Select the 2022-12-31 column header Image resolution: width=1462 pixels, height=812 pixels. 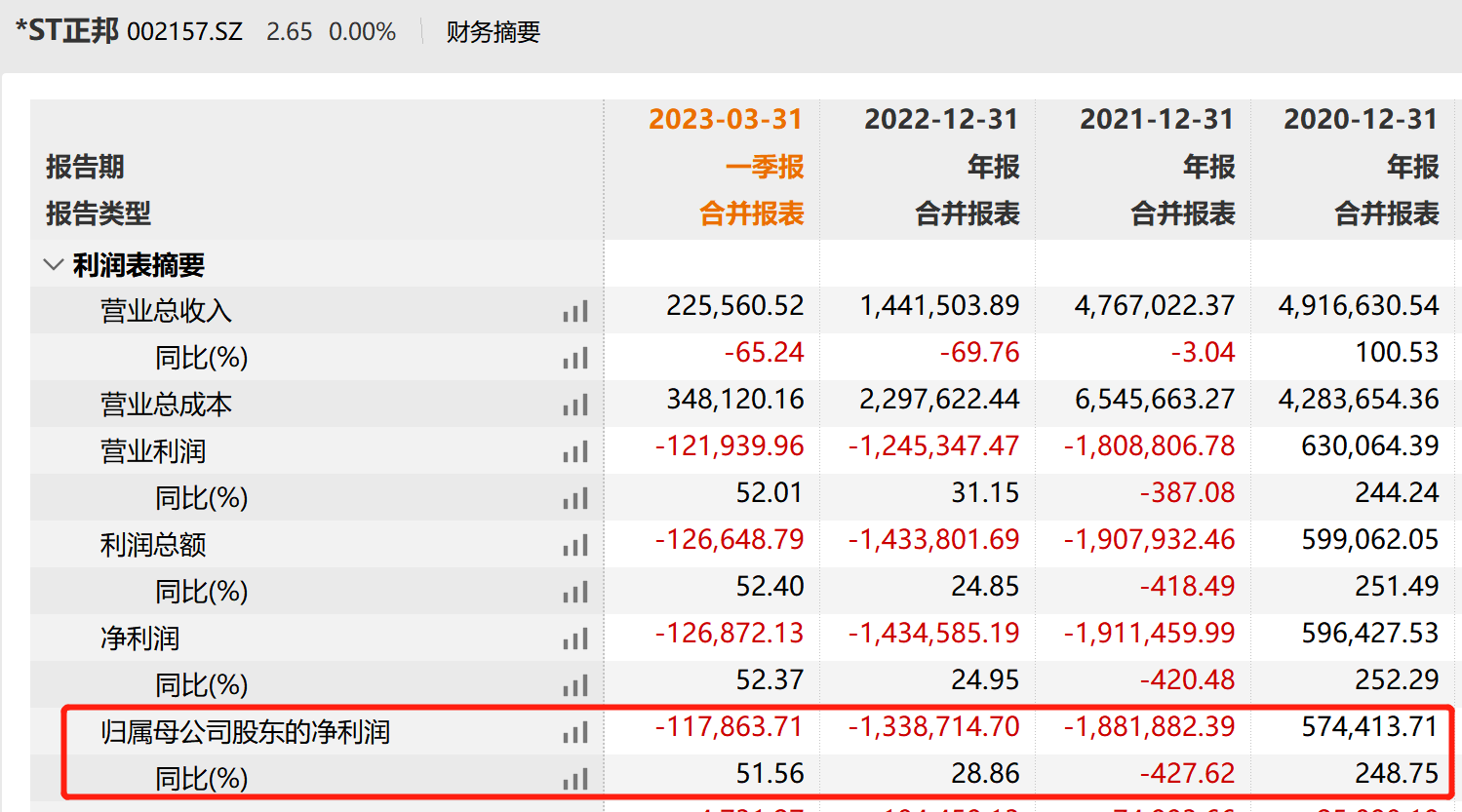point(941,119)
